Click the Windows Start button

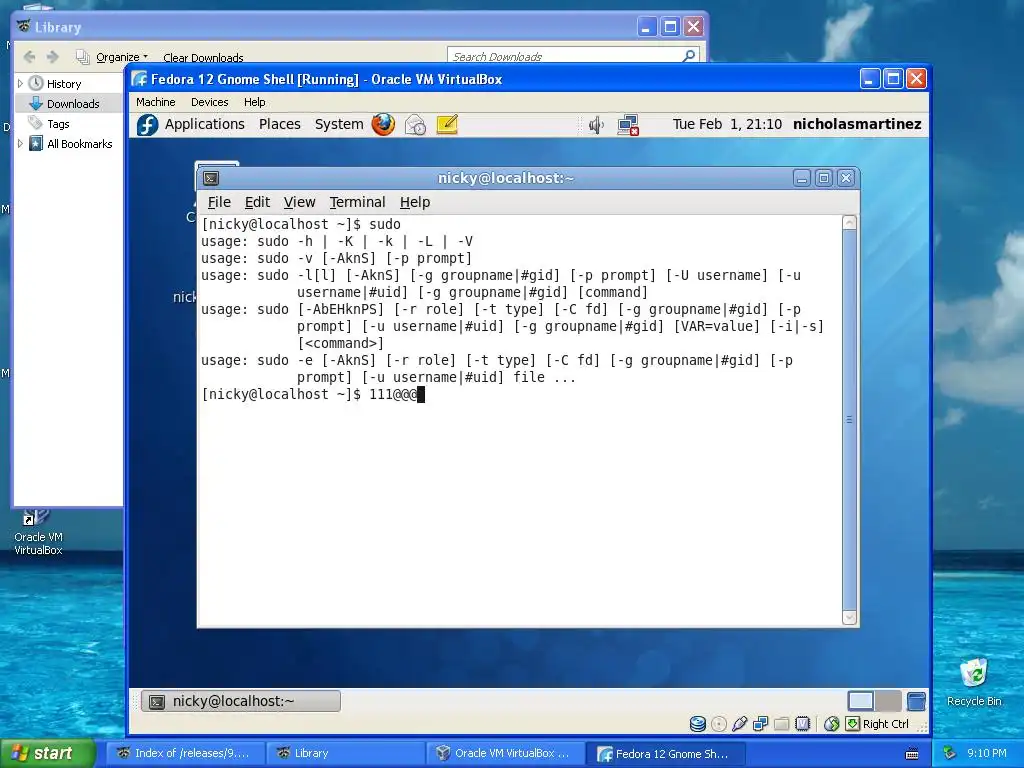48,753
